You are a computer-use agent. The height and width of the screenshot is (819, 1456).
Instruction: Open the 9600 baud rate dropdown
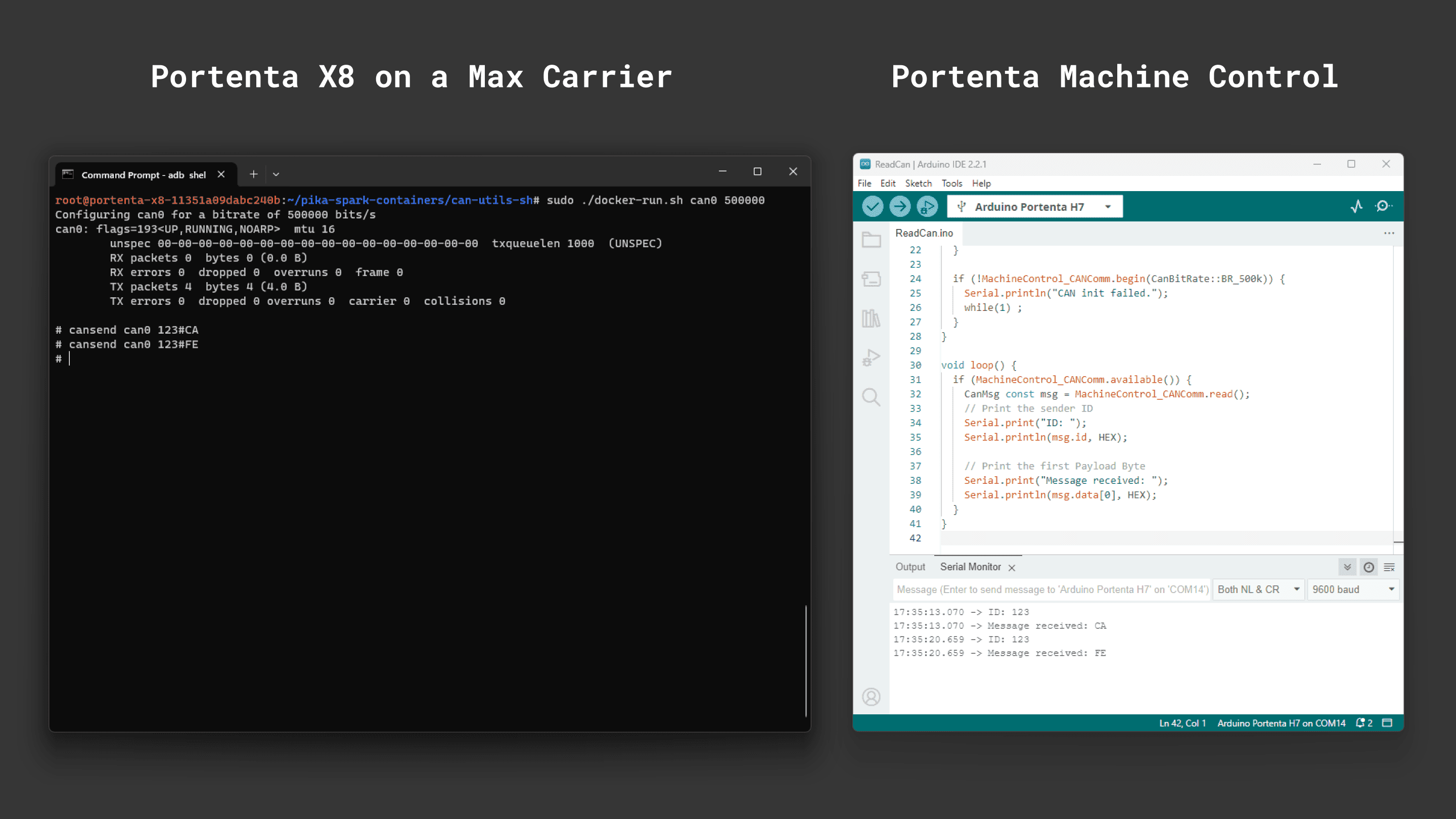[x=1353, y=589]
